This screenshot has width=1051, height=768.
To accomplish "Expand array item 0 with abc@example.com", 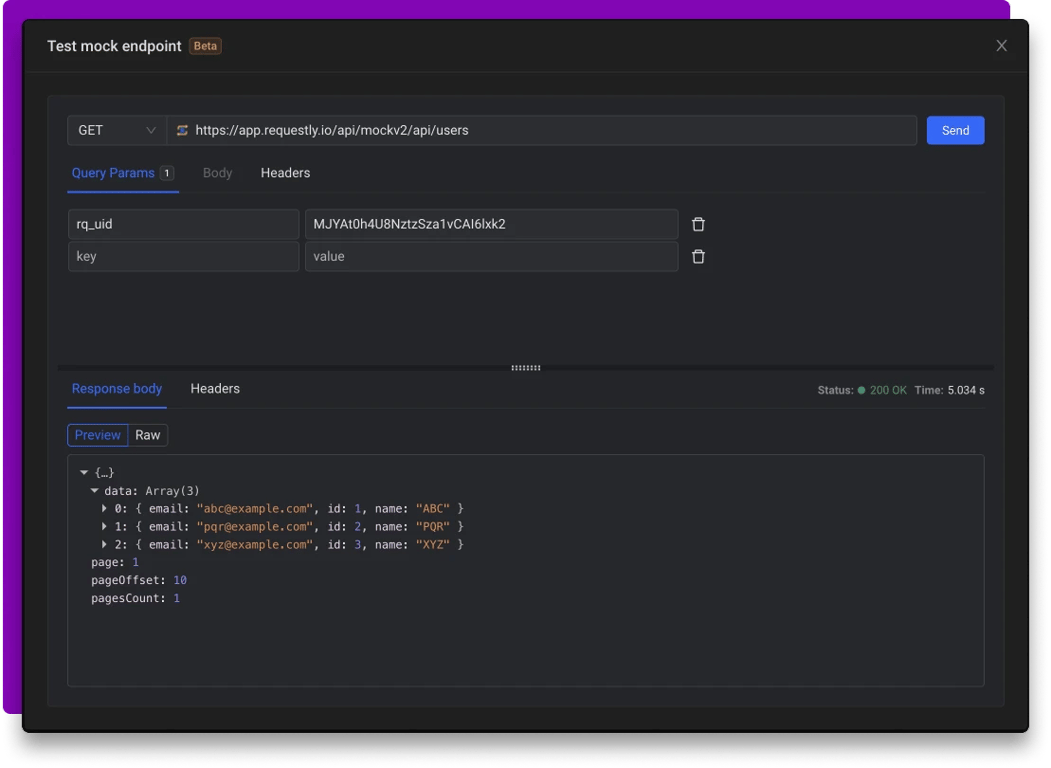I will (105, 509).
